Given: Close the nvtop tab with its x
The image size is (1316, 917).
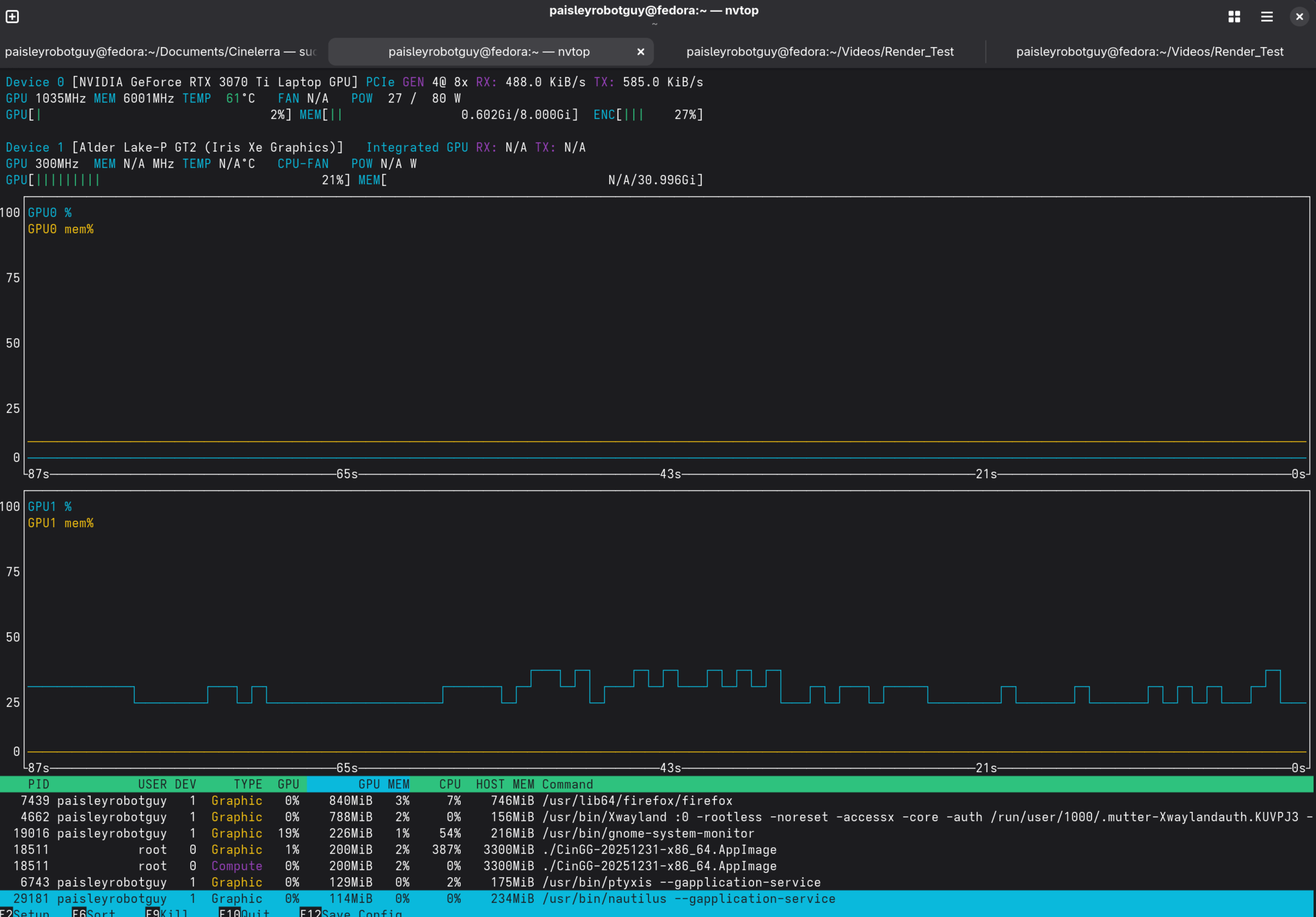Looking at the screenshot, I should click(640, 51).
